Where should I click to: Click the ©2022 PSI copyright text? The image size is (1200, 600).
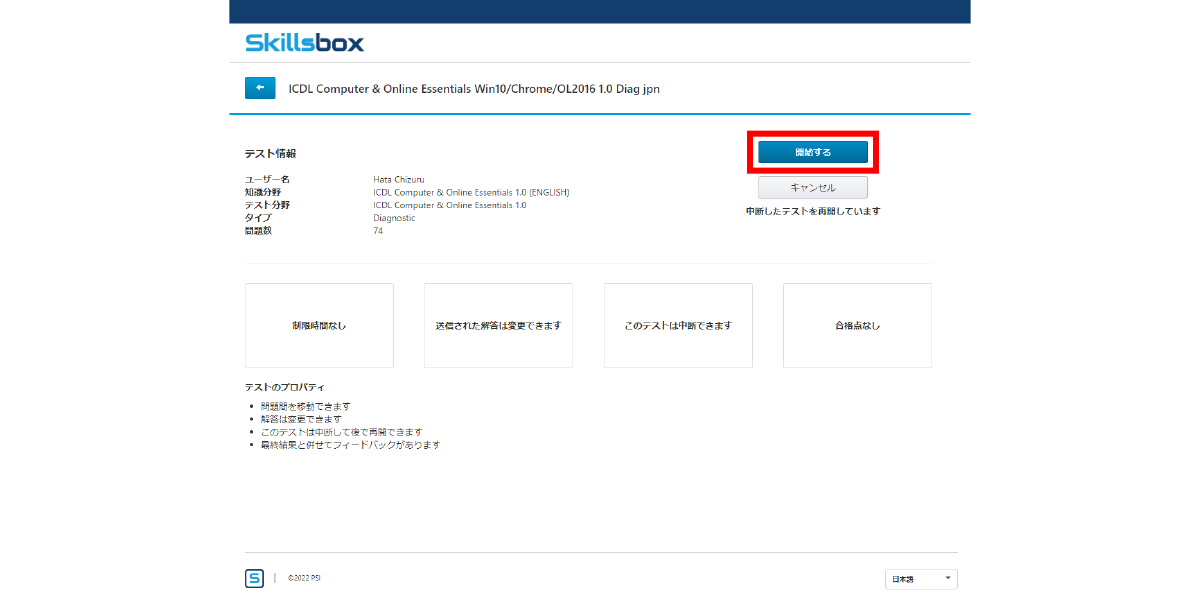[304, 578]
